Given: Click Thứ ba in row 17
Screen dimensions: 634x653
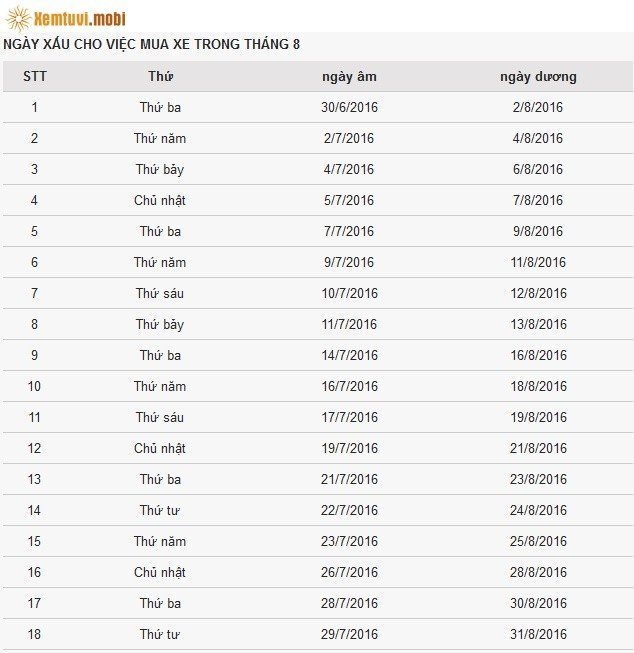Looking at the screenshot, I should click(x=160, y=603).
